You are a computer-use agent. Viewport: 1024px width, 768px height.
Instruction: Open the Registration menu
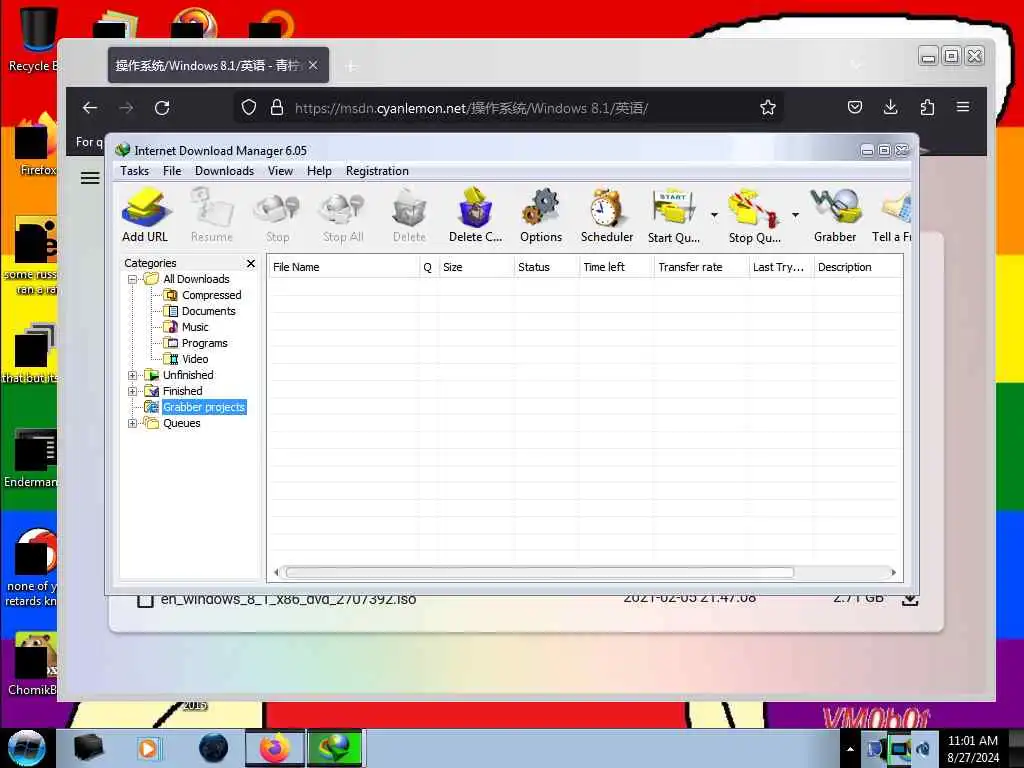tap(377, 171)
